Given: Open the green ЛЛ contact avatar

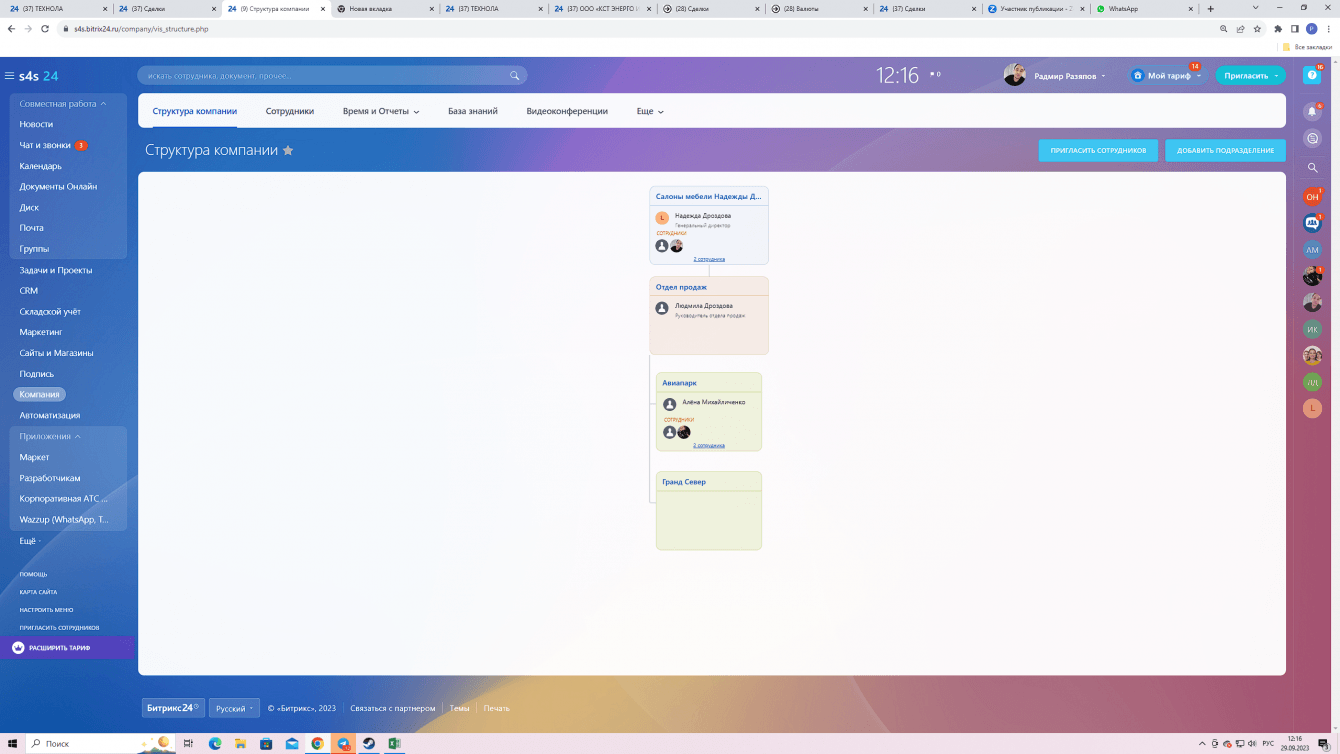Looking at the screenshot, I should 1312,382.
